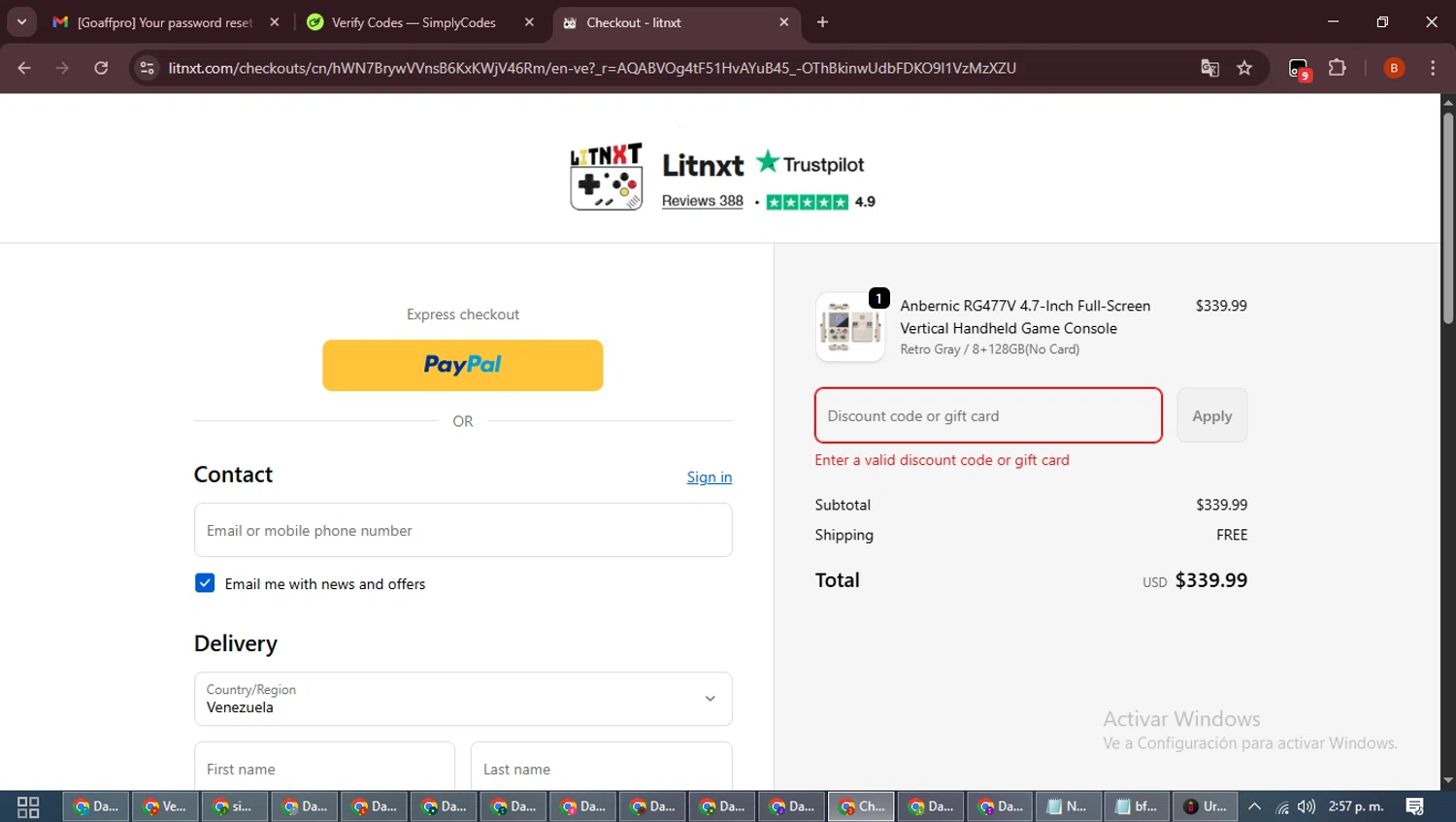The height and width of the screenshot is (822, 1456).
Task: Open the network WiFi tray icon
Action: [1281, 806]
